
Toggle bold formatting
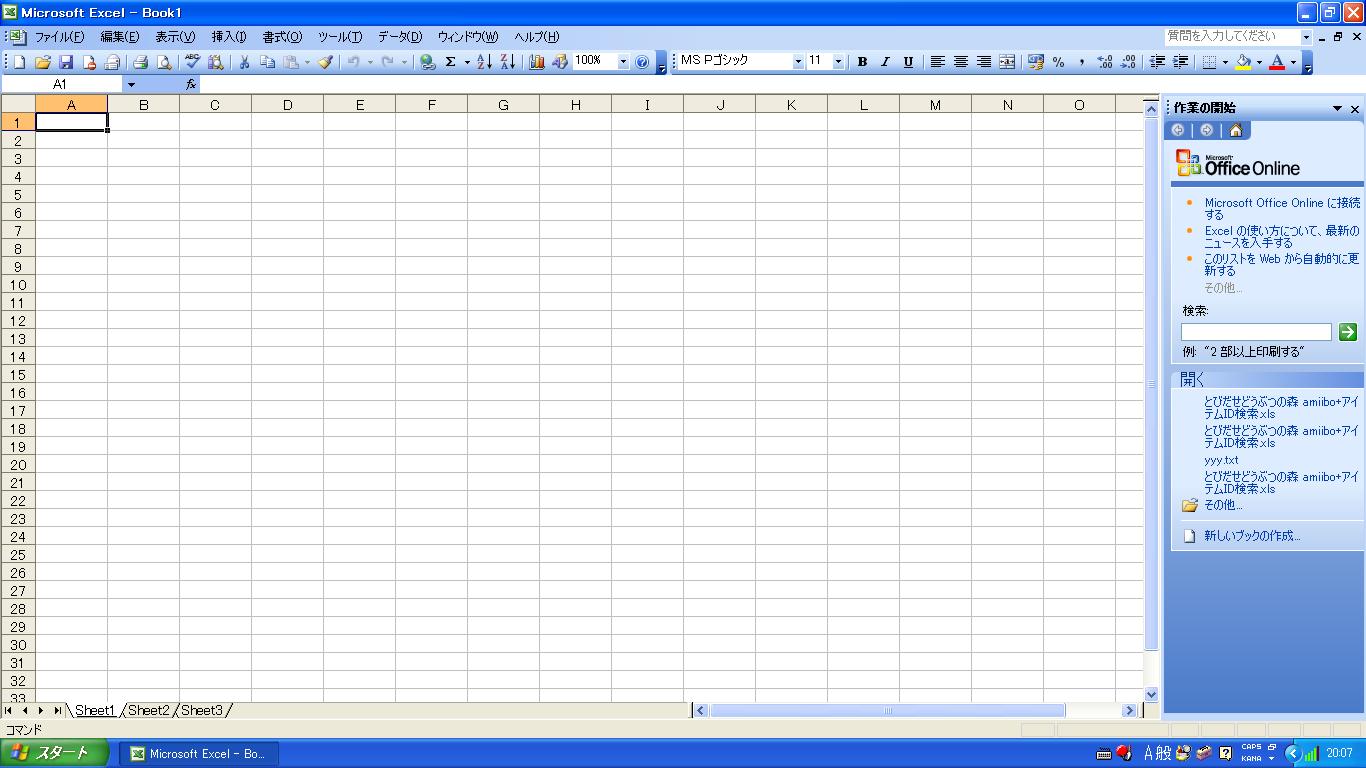[862, 62]
